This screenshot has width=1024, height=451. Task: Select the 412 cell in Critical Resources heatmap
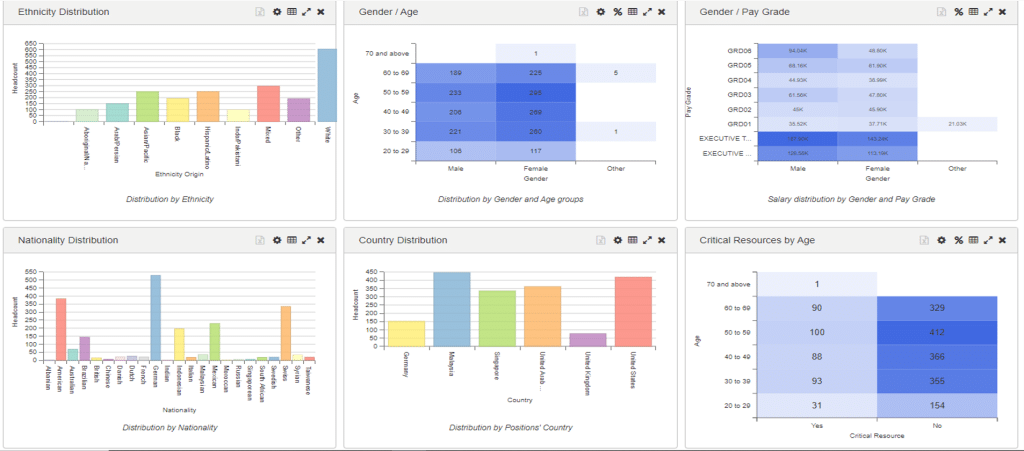pos(937,333)
